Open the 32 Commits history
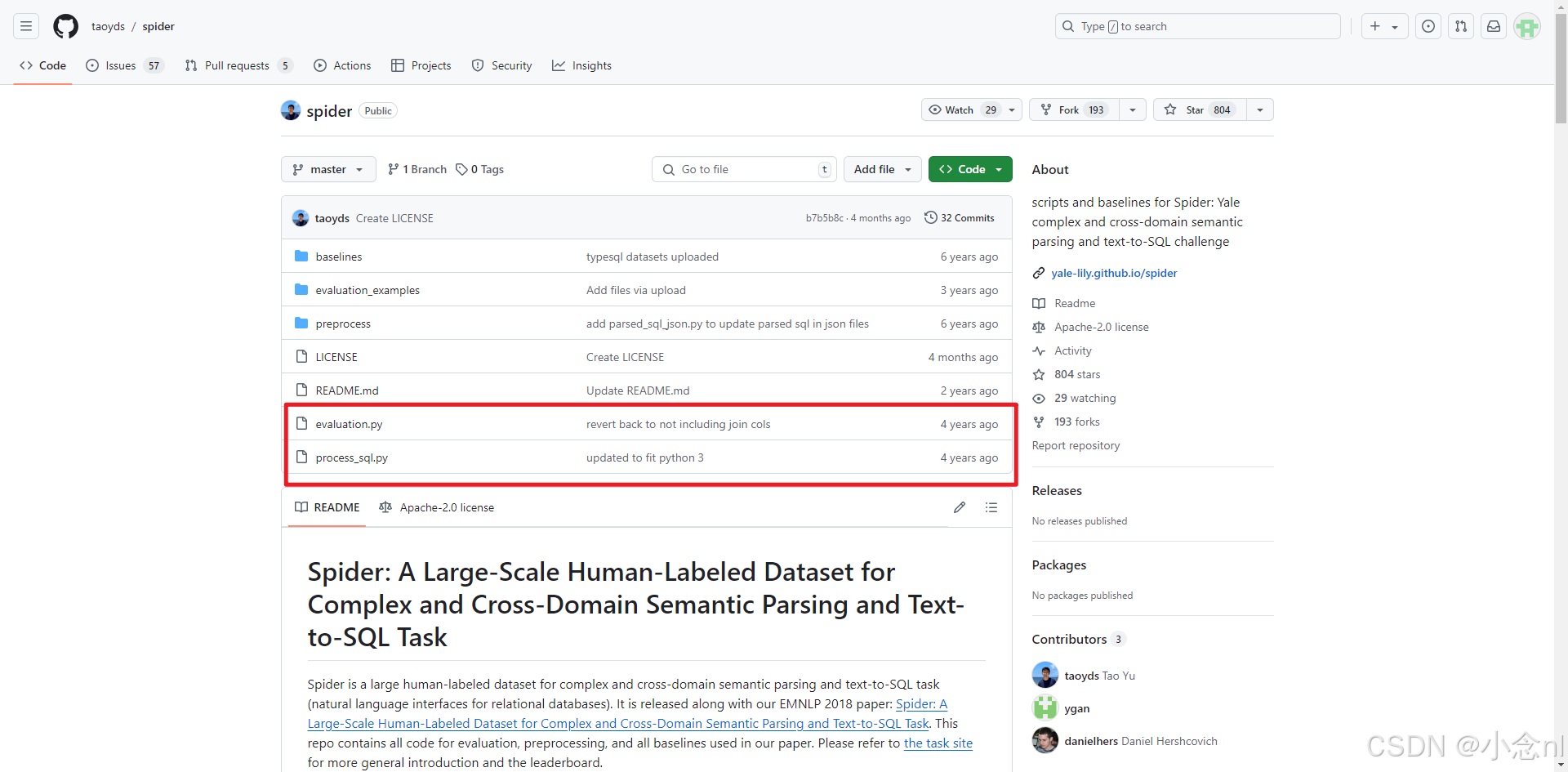Image resolution: width=1568 pixels, height=772 pixels. [x=960, y=217]
